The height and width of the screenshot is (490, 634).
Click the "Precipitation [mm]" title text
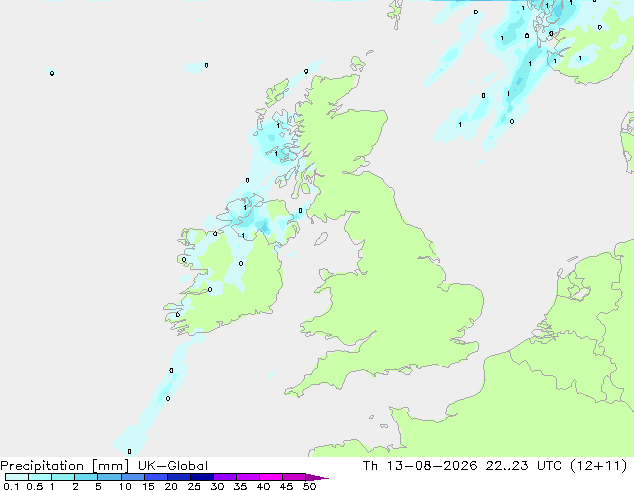coord(65,466)
